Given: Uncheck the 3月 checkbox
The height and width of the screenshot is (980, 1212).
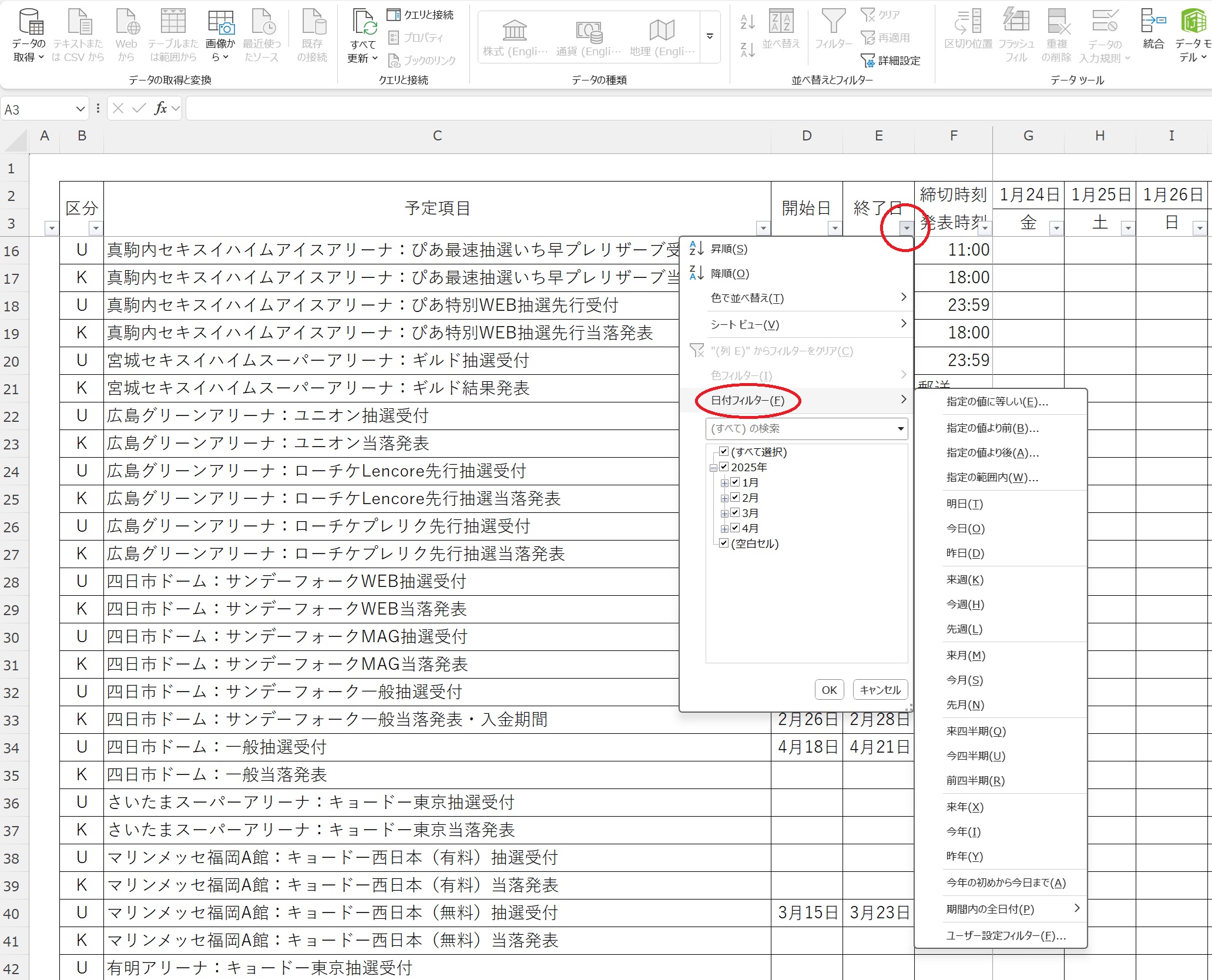Looking at the screenshot, I should (735, 513).
